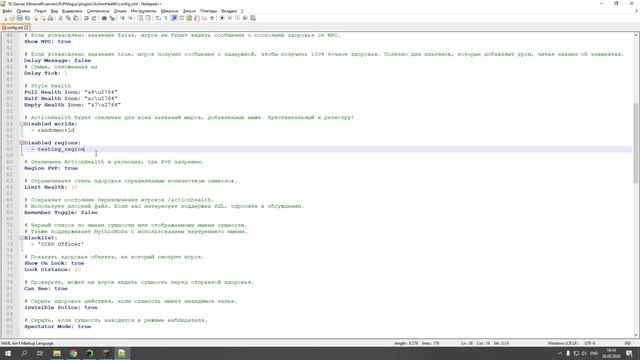
Task: Click the 'Delay Message: false' line
Action: click(x=58, y=60)
